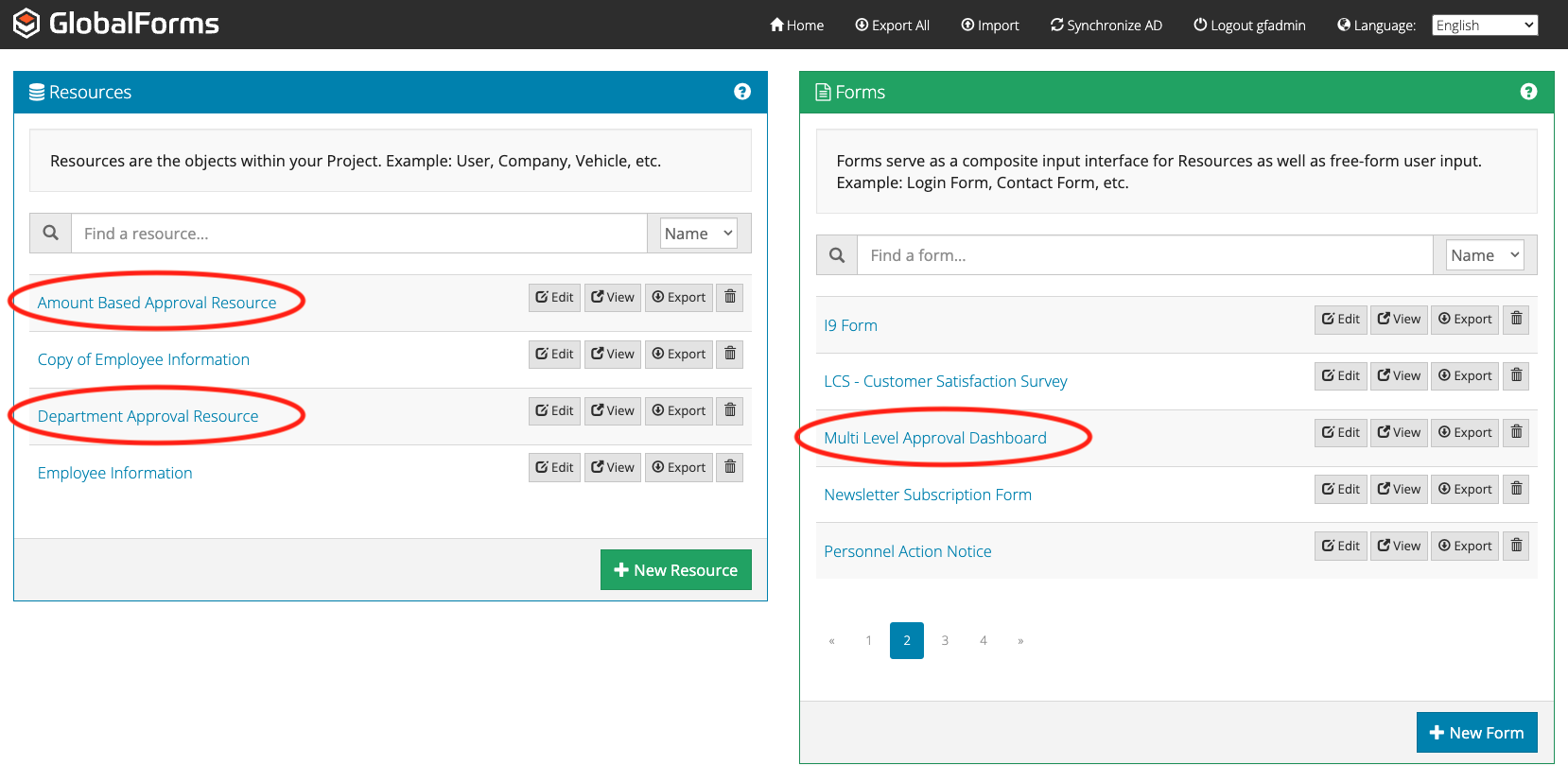Delete Amount Based Approval Resource via trash icon
This screenshot has height=782, width=1568.
click(x=730, y=298)
